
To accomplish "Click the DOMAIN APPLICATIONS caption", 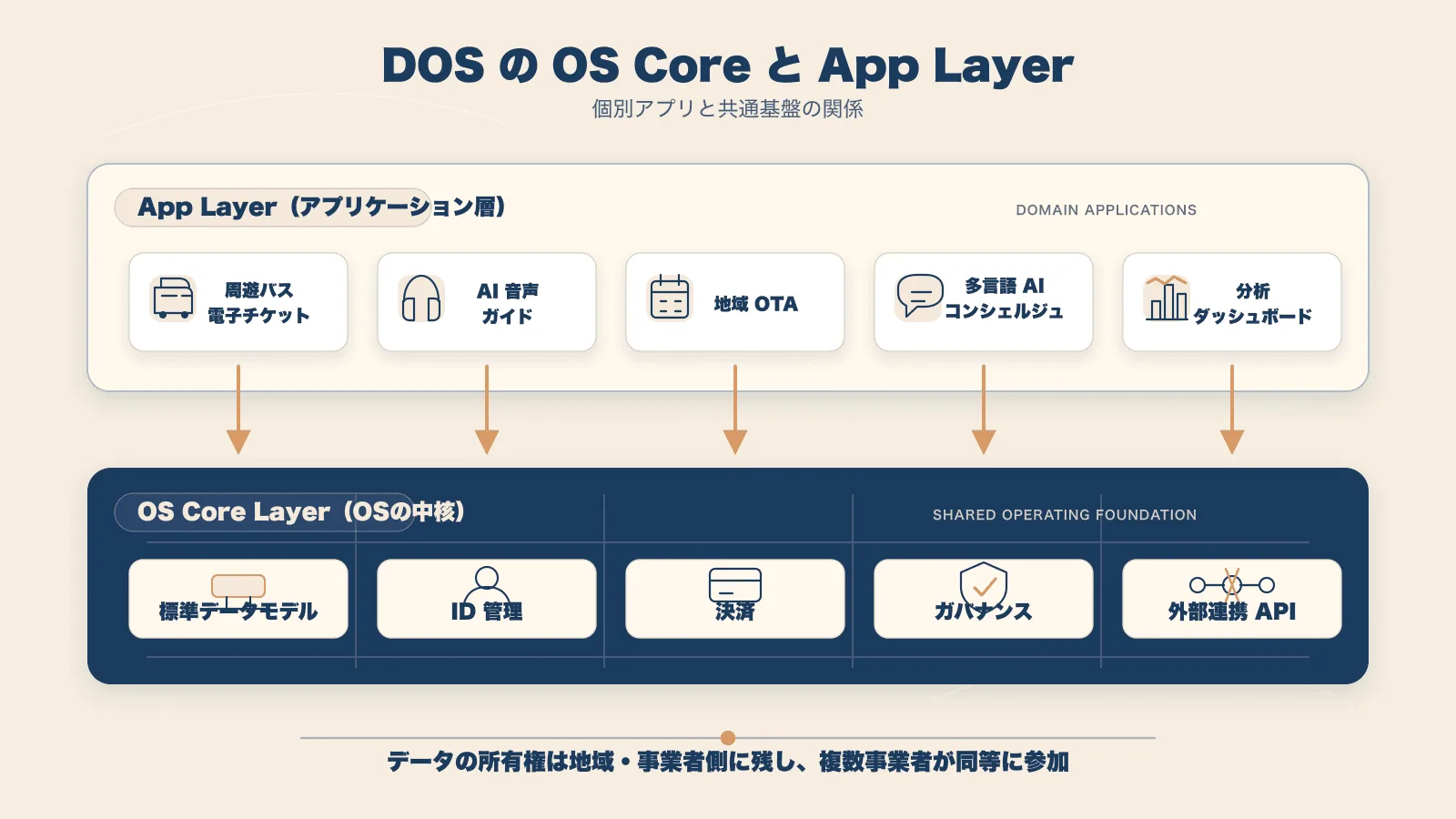I will pos(1107,210).
